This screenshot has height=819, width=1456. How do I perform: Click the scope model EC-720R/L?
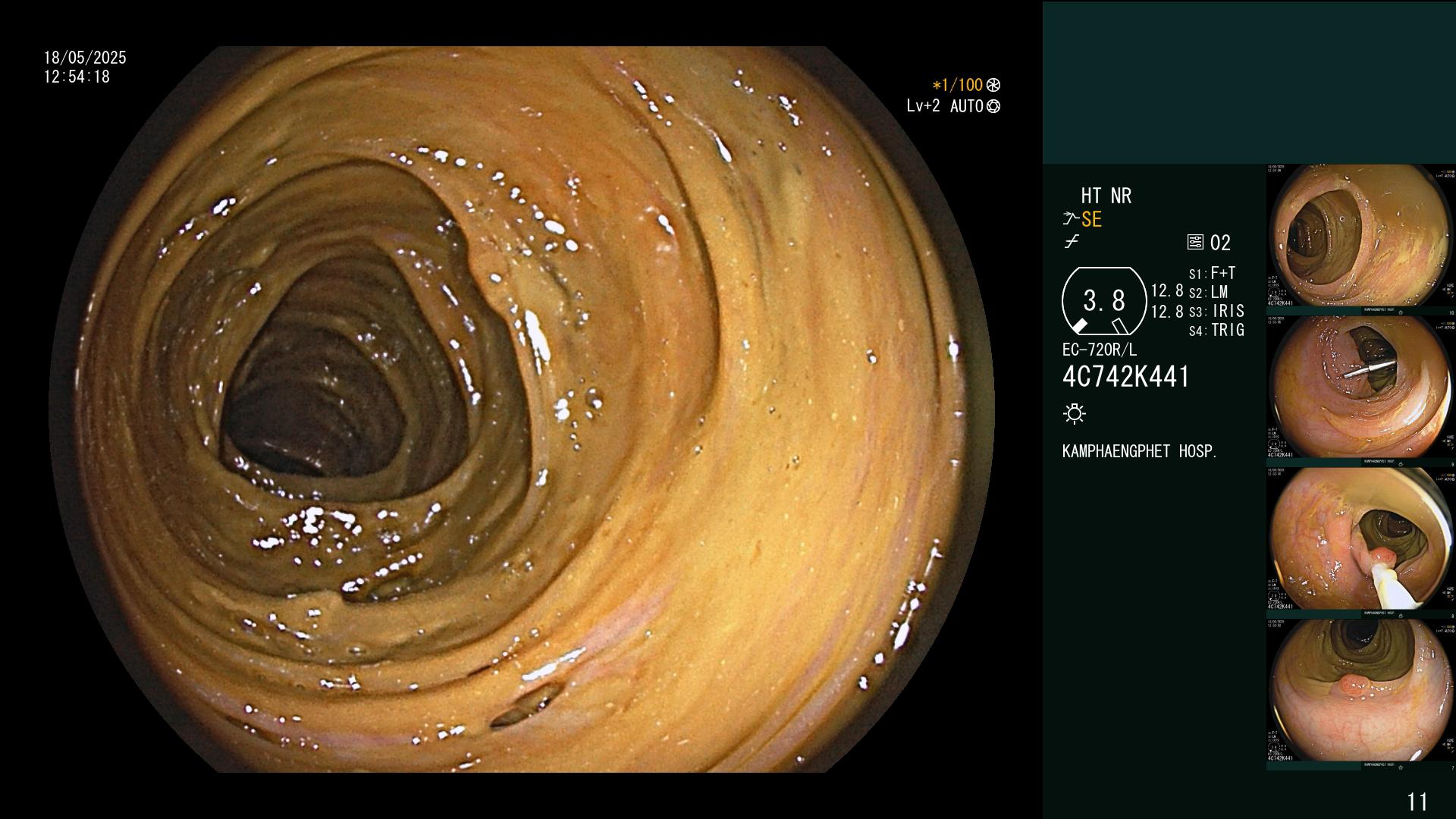[x=1100, y=350]
